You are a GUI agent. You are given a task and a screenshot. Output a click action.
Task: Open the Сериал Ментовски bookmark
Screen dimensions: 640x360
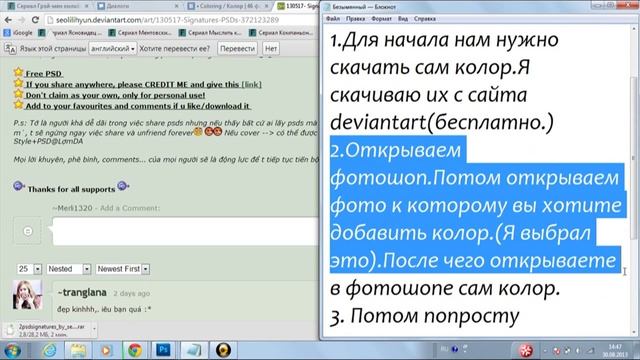(x=140, y=33)
